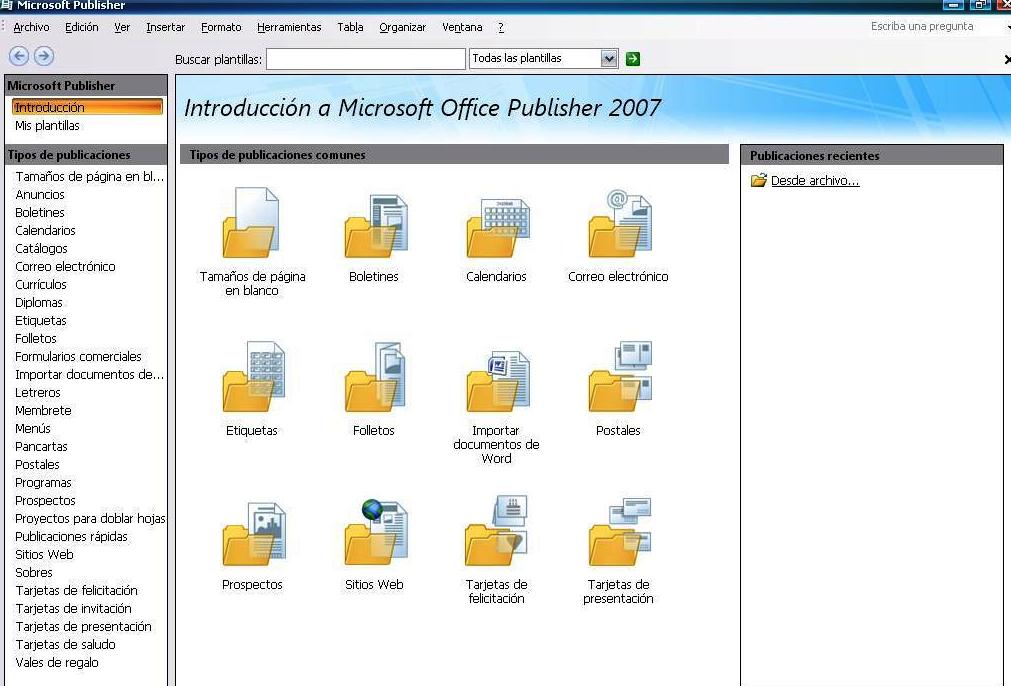The image size is (1011, 686).
Task: Select Folletos in the sidebar list
Action: click(35, 338)
